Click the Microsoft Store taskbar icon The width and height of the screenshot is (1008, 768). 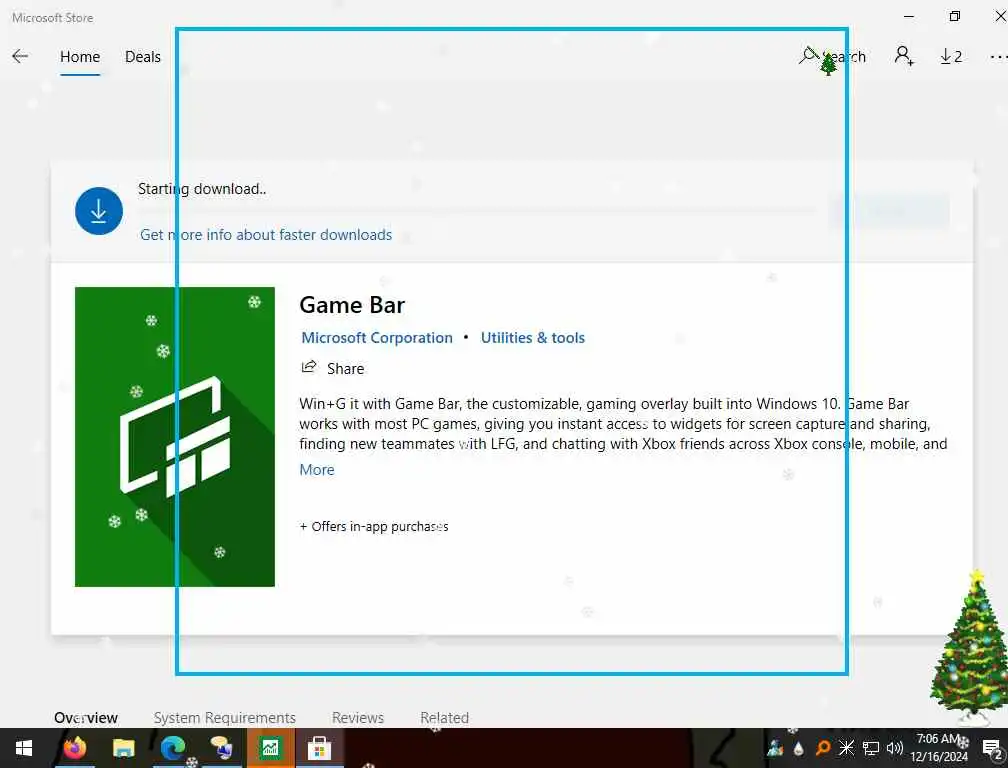point(319,748)
